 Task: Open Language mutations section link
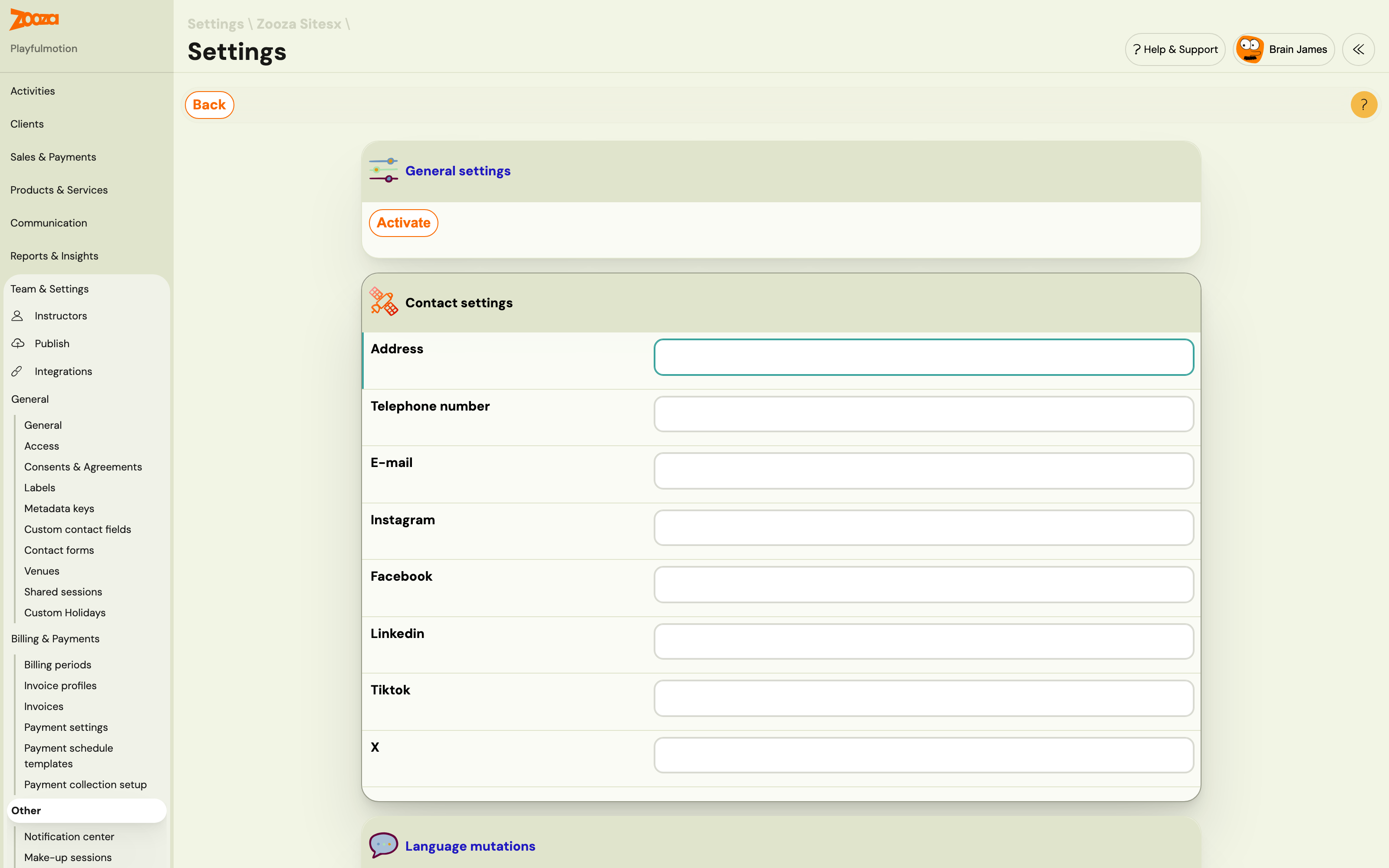tap(470, 846)
